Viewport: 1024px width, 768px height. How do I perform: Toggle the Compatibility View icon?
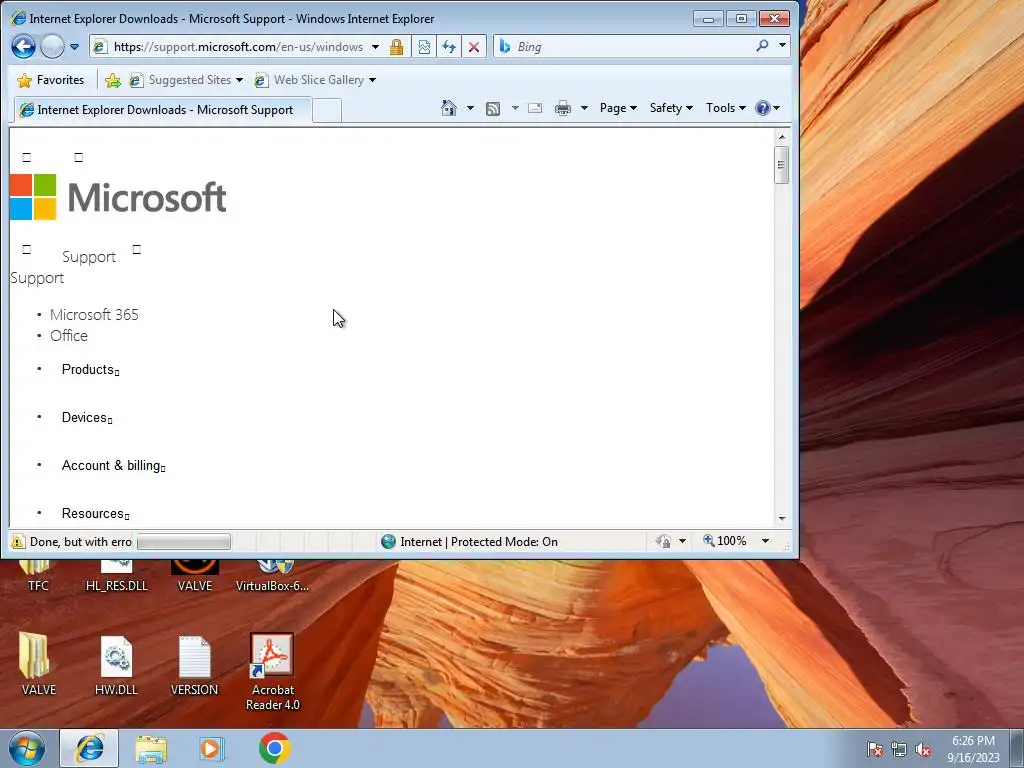tap(424, 47)
